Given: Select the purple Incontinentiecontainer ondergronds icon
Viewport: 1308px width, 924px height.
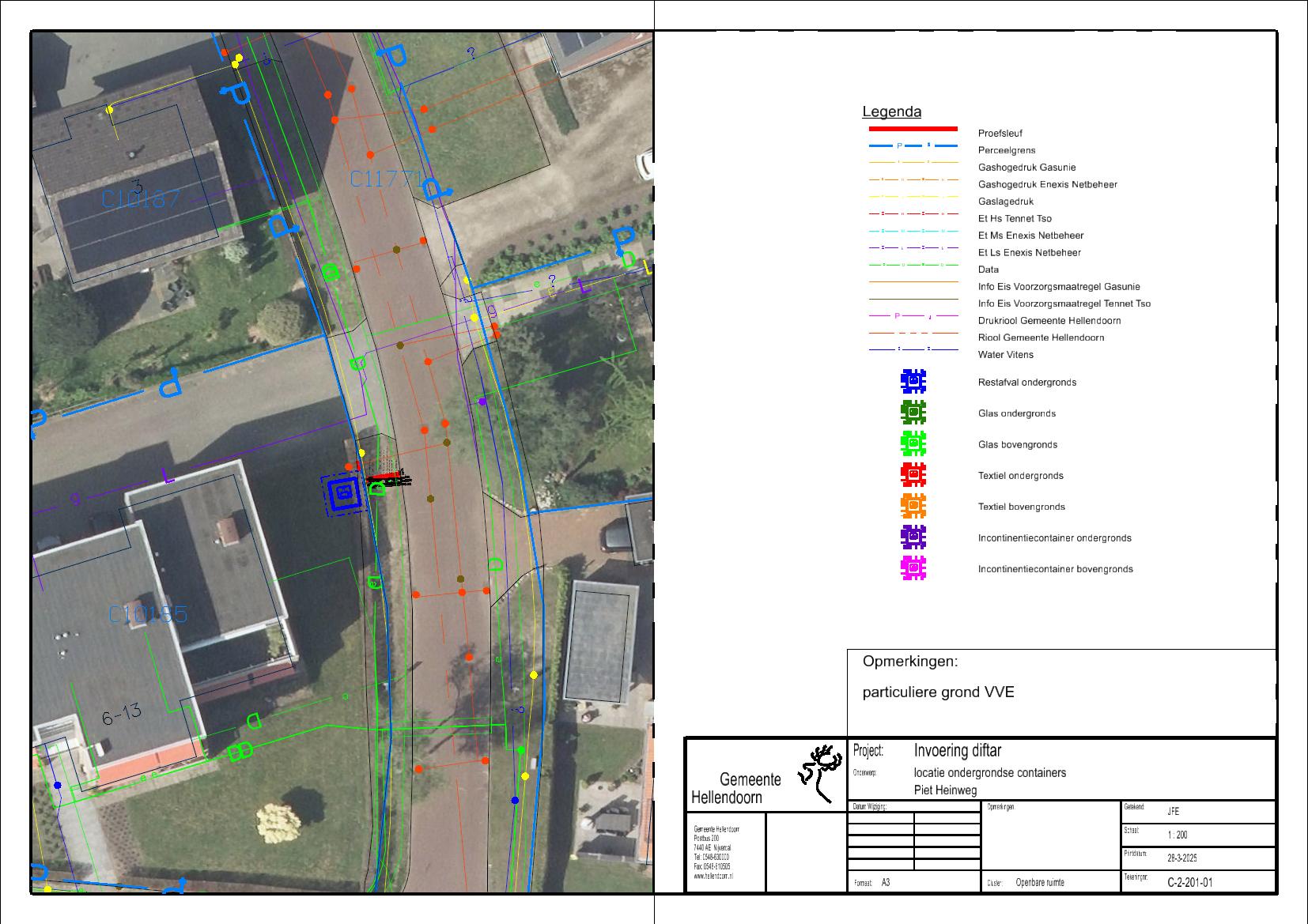Looking at the screenshot, I should [x=913, y=537].
